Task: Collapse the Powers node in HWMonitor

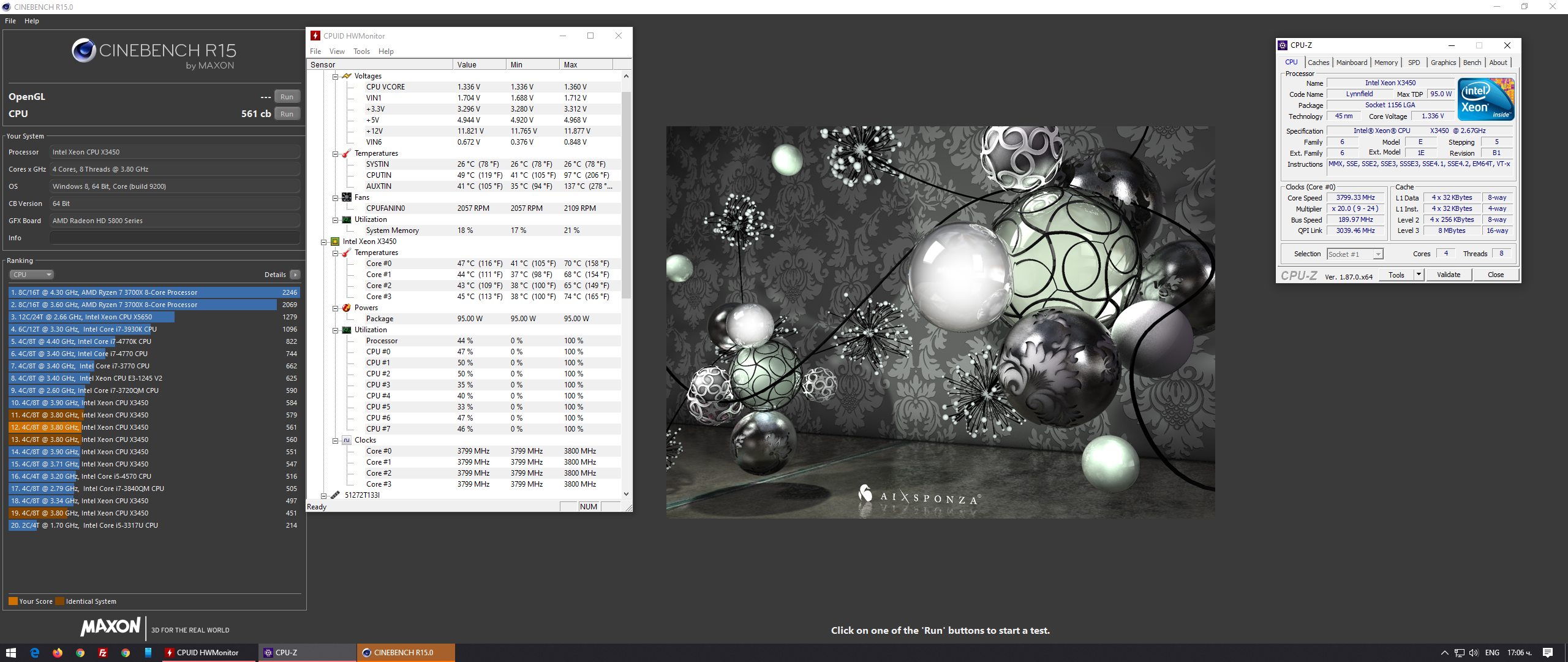Action: (x=336, y=308)
